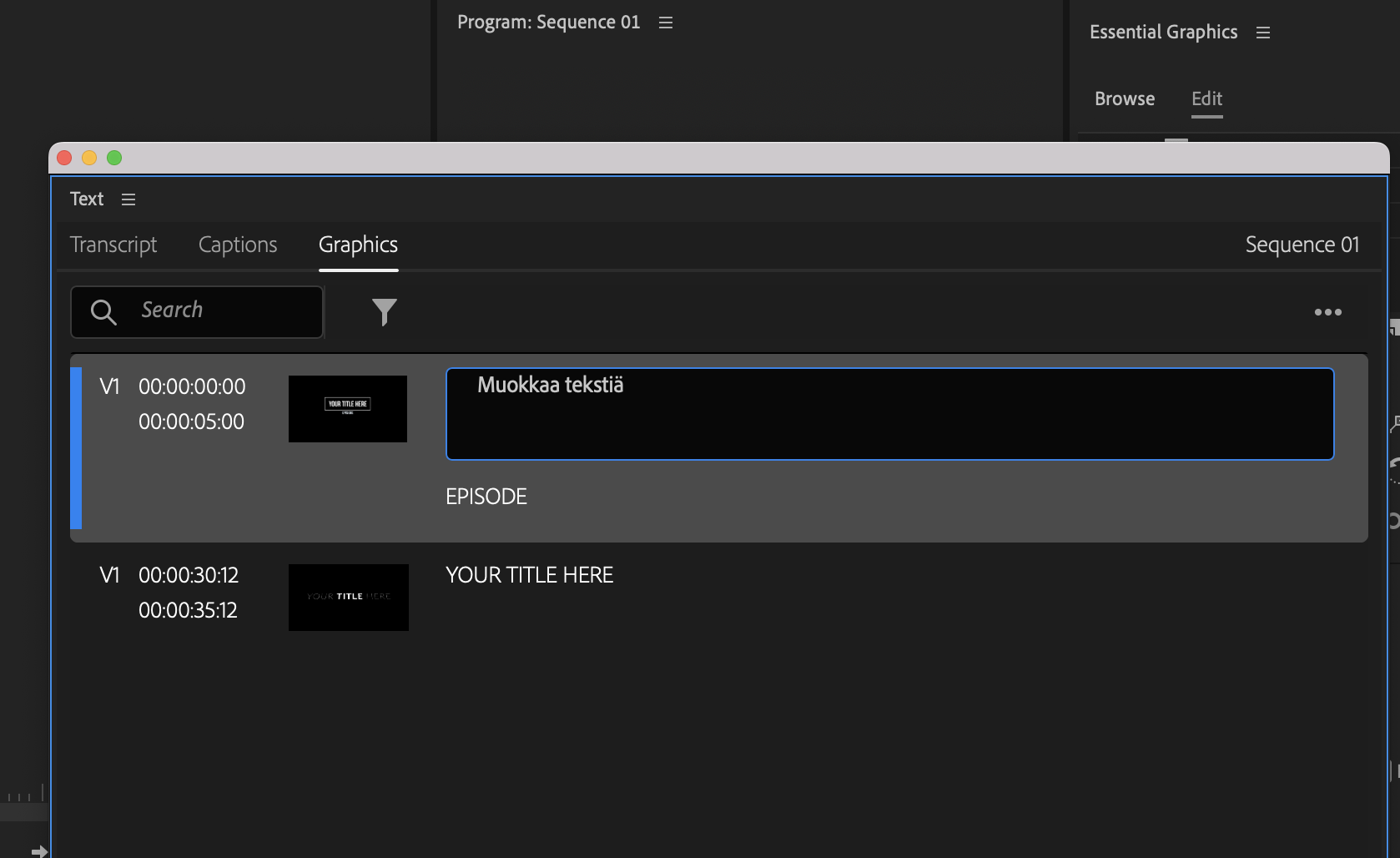Image resolution: width=1400 pixels, height=858 pixels.
Task: Select the 'YOUR TITLE HERE' text entry
Action: (x=529, y=575)
